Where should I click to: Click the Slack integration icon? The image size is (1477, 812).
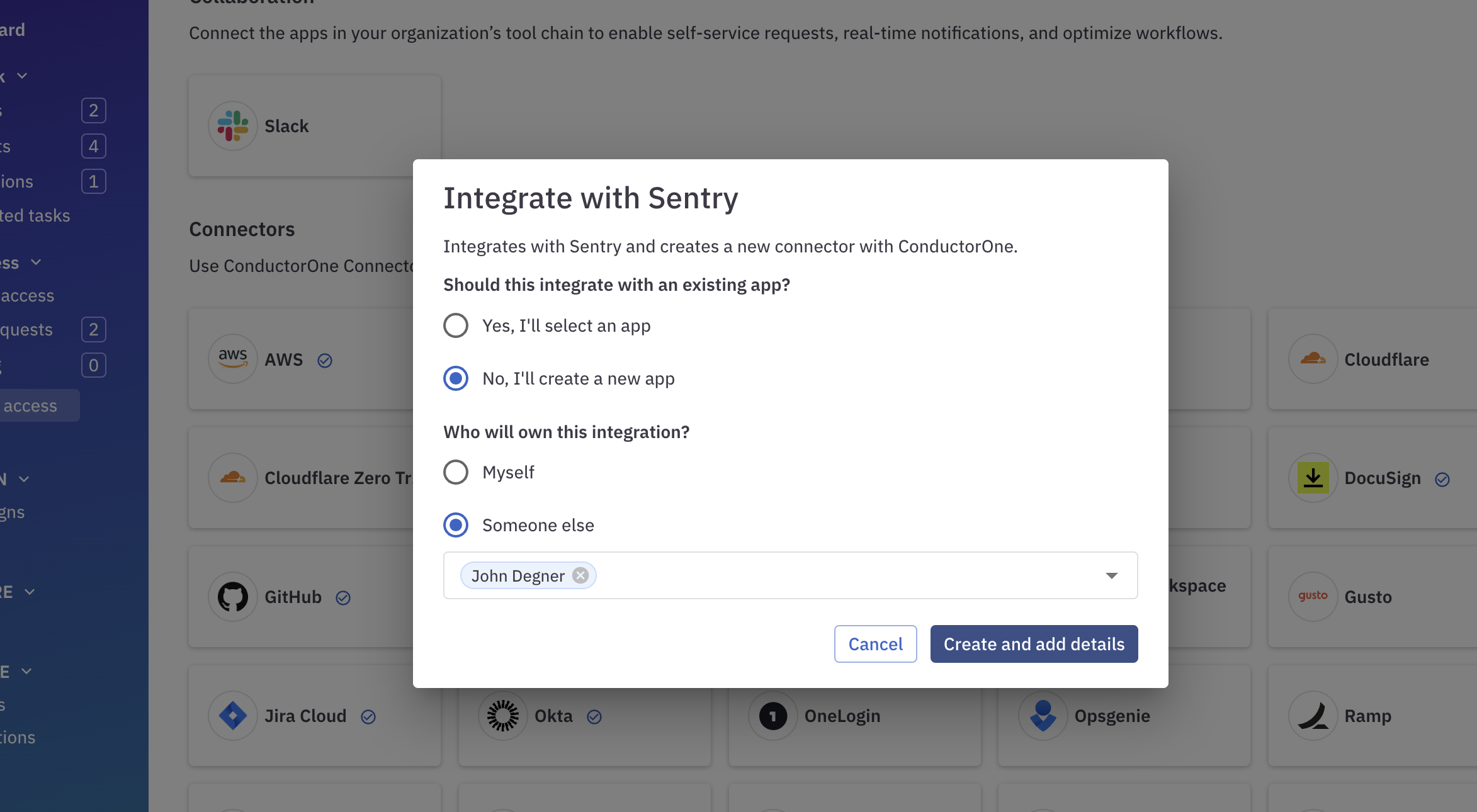tap(234, 124)
